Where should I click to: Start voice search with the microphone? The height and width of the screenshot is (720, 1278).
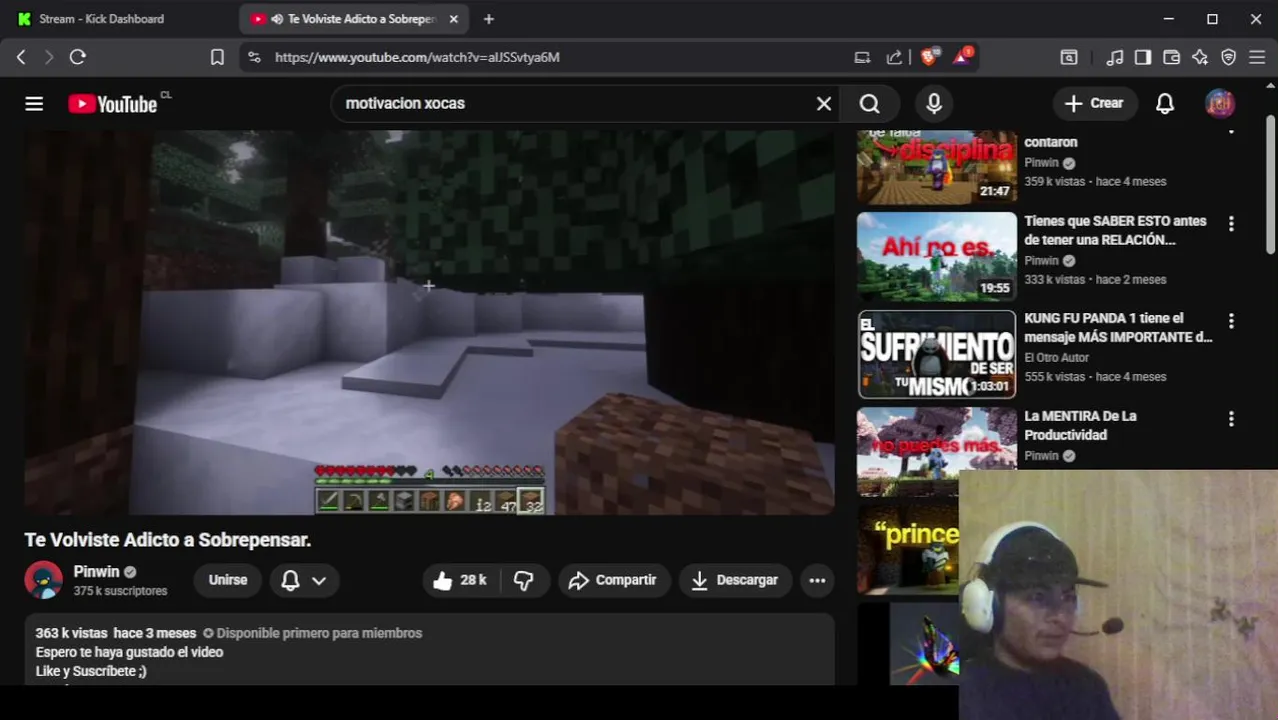[x=934, y=103]
